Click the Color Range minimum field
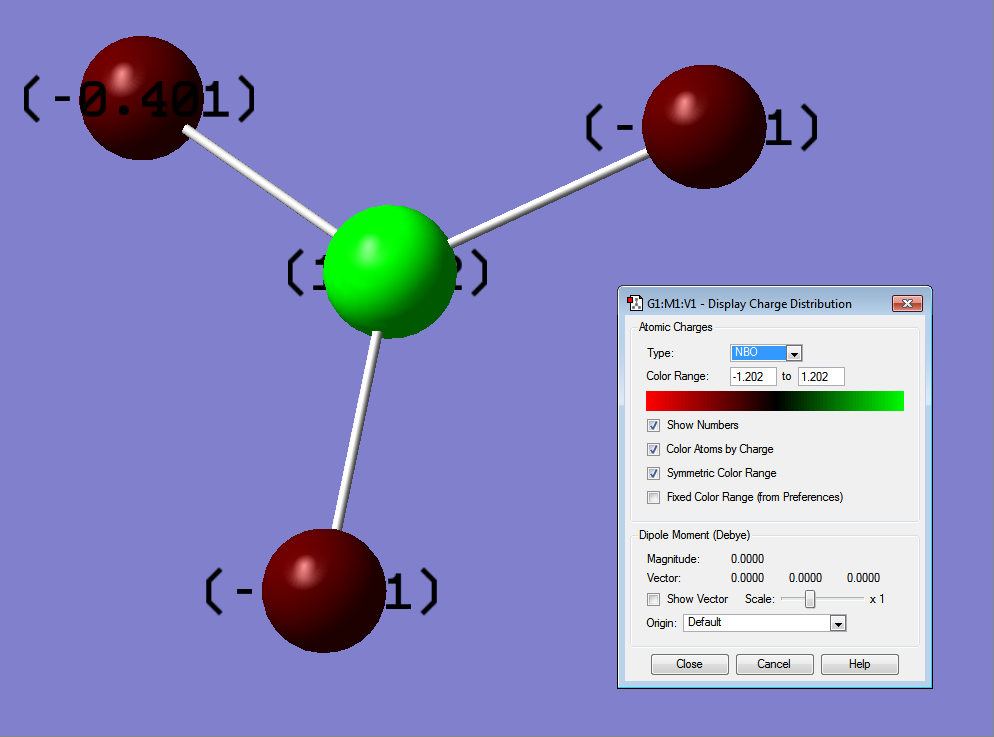Screen dimensions: 994x737 (753, 376)
